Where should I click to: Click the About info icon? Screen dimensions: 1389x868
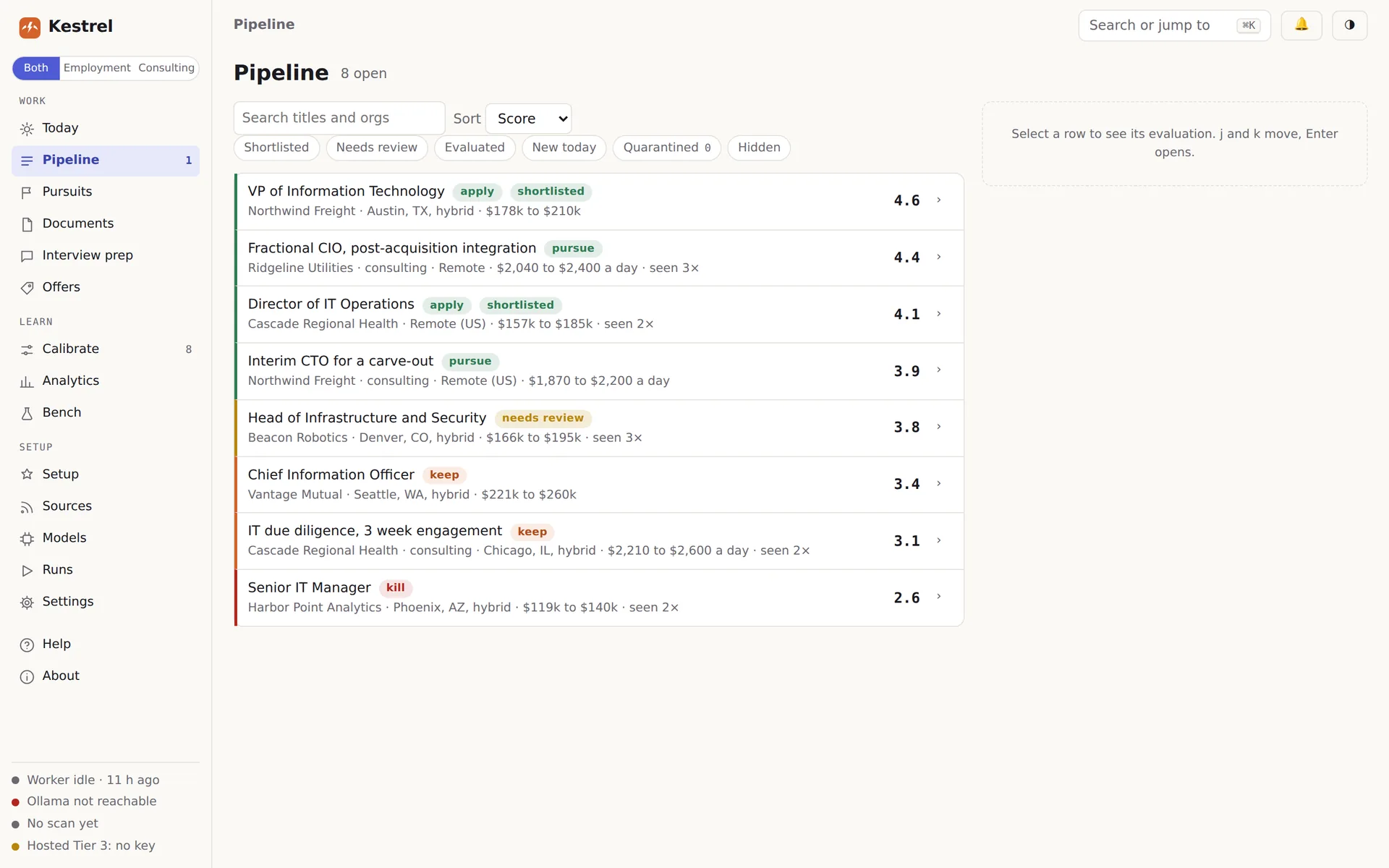[x=27, y=677]
